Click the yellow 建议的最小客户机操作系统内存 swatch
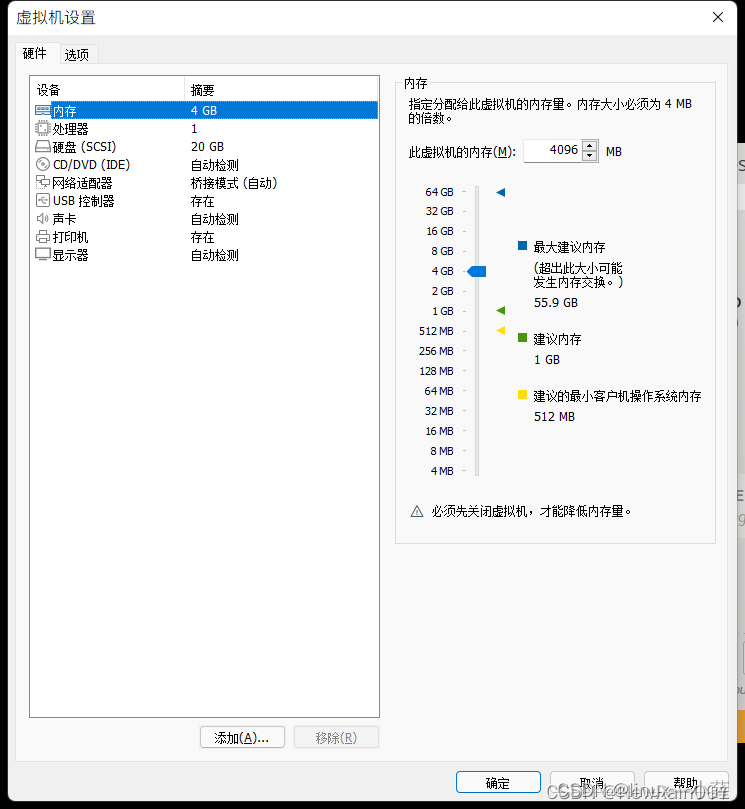This screenshot has width=745, height=809. coord(522,395)
